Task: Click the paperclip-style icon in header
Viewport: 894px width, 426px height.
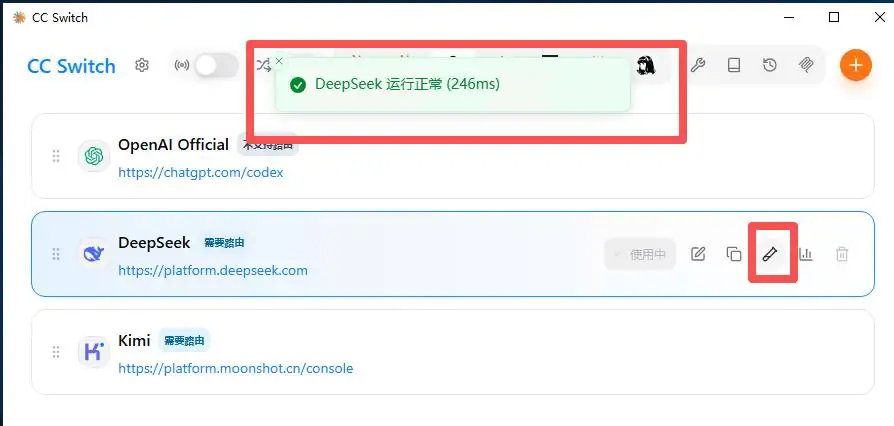Action: (806, 65)
